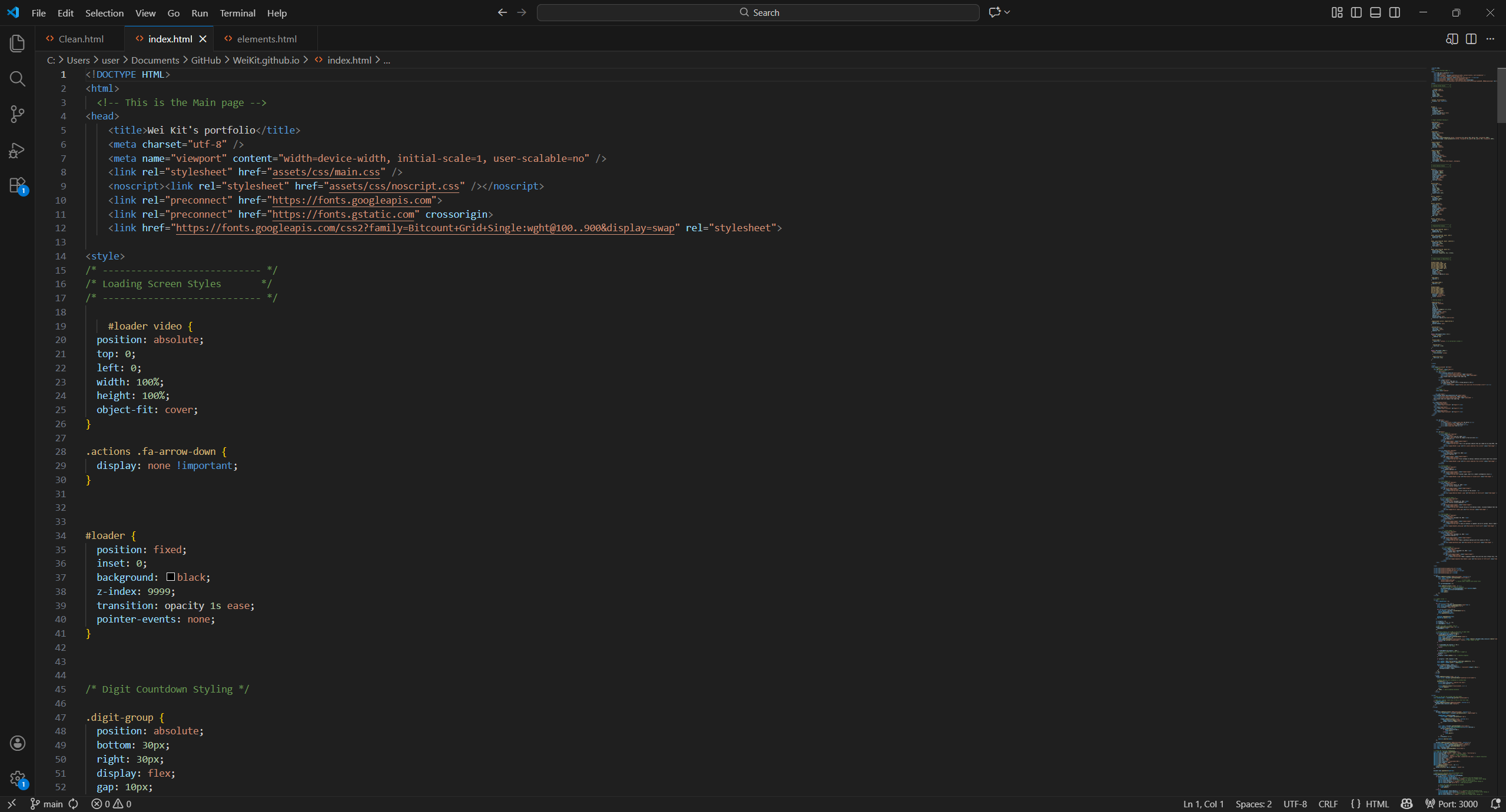This screenshot has height=812, width=1506.
Task: Open the View menu
Action: pyautogui.click(x=145, y=13)
